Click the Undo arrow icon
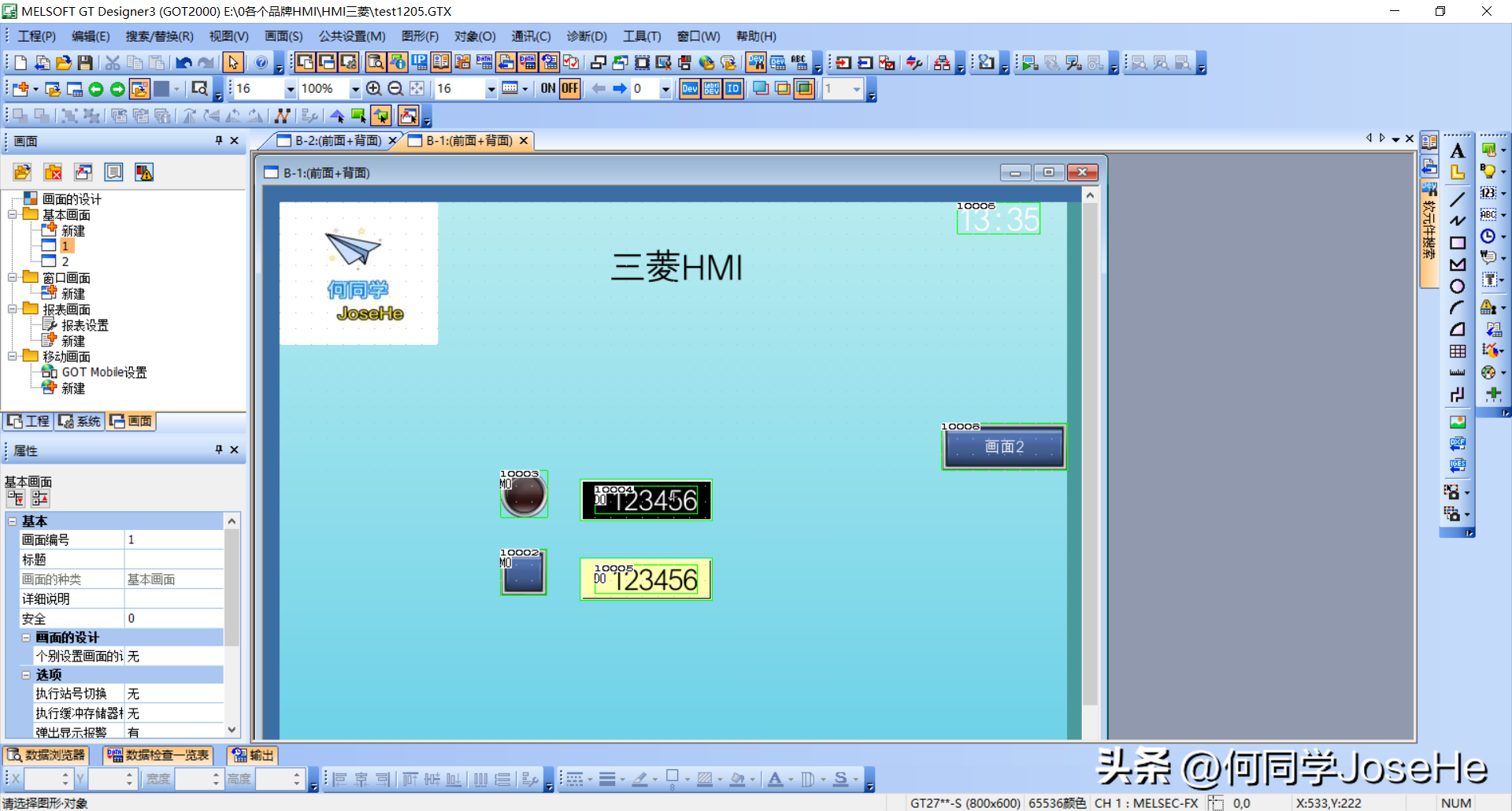This screenshot has height=811, width=1512. (x=184, y=63)
